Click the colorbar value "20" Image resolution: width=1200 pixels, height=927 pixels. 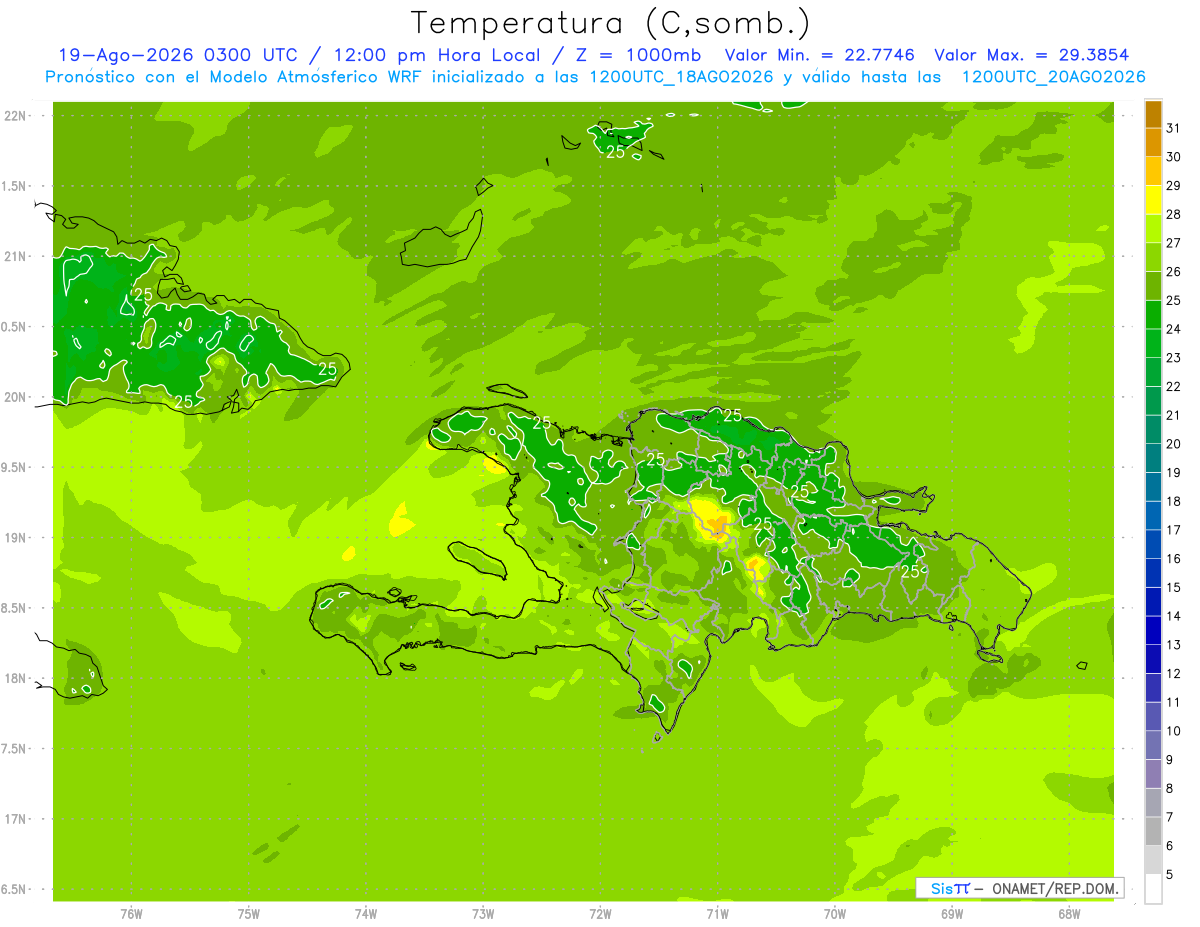pos(1174,443)
